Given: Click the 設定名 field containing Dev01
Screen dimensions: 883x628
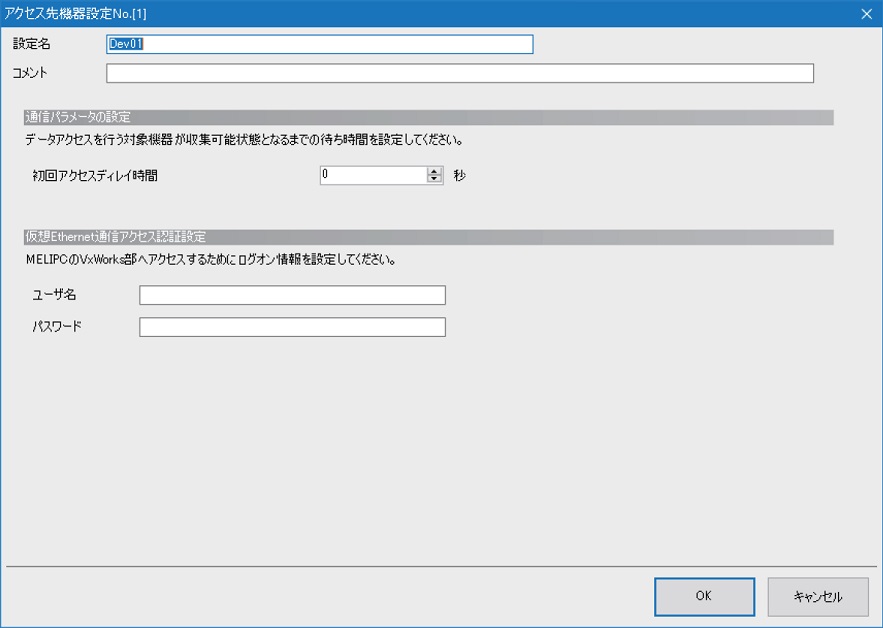Looking at the screenshot, I should click(x=319, y=44).
